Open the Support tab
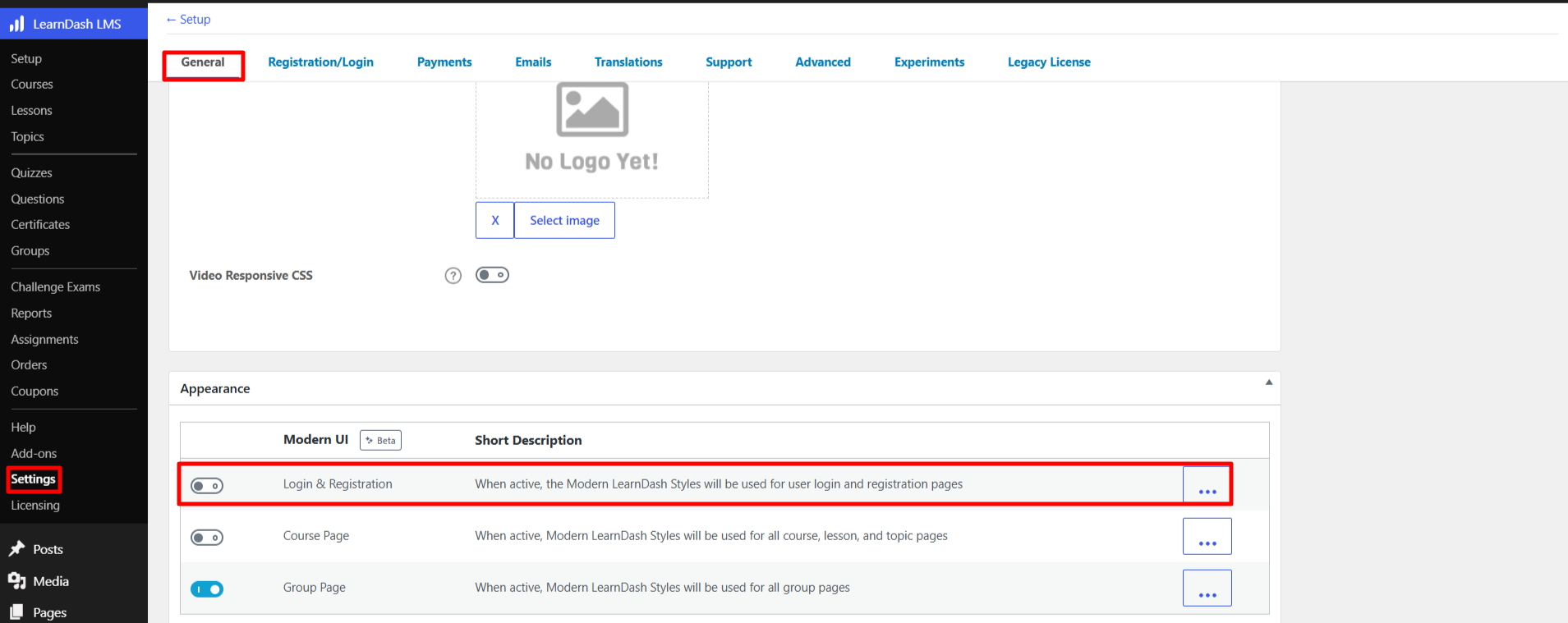The width and height of the screenshot is (1568, 623). click(x=729, y=62)
